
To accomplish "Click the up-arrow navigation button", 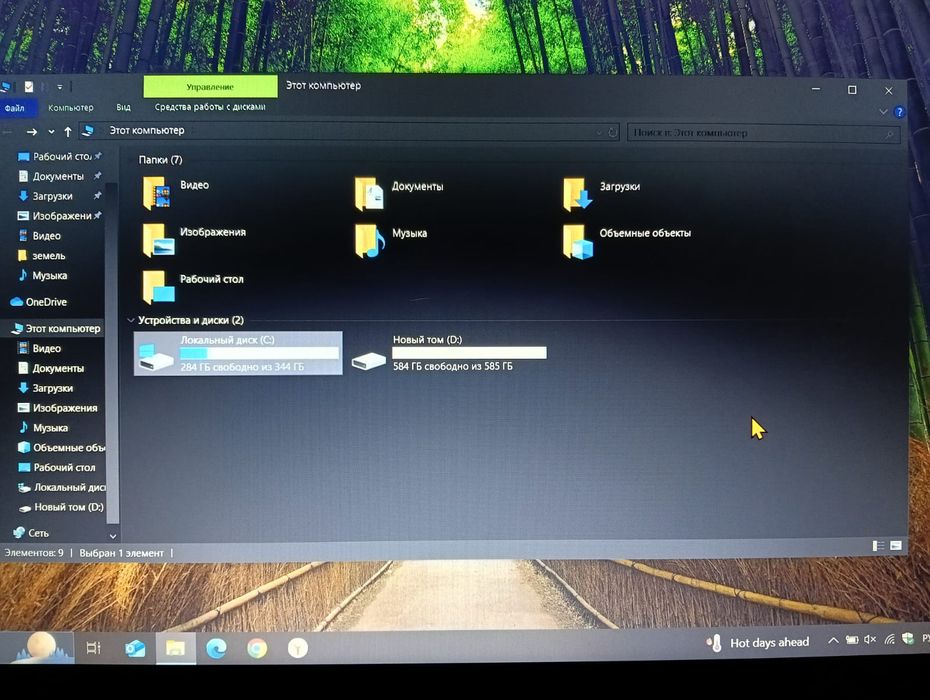I will (68, 132).
